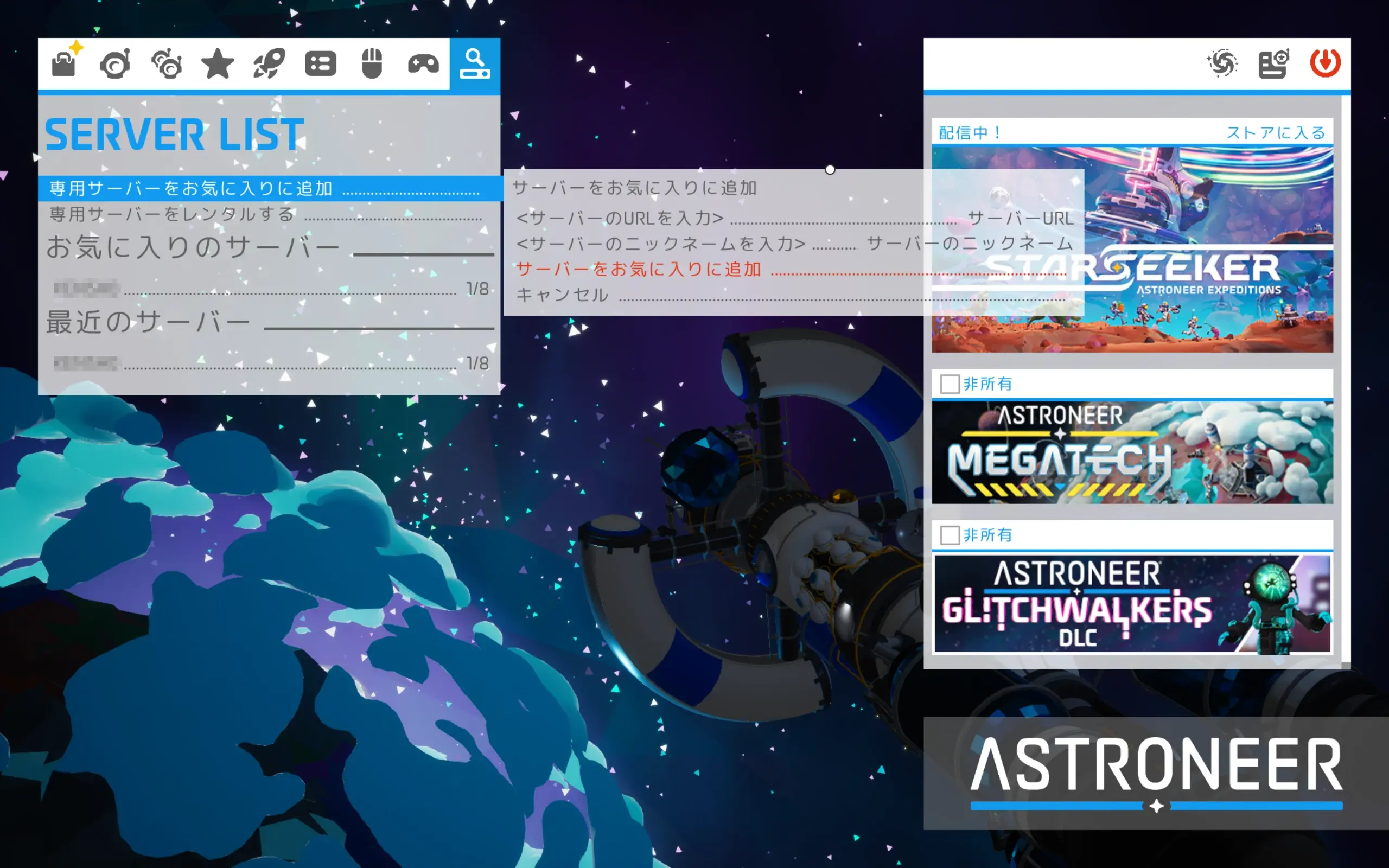This screenshot has height=868, width=1389.
Task: Toggle the 非所有 checkbox above Megatech
Action: pos(950,384)
